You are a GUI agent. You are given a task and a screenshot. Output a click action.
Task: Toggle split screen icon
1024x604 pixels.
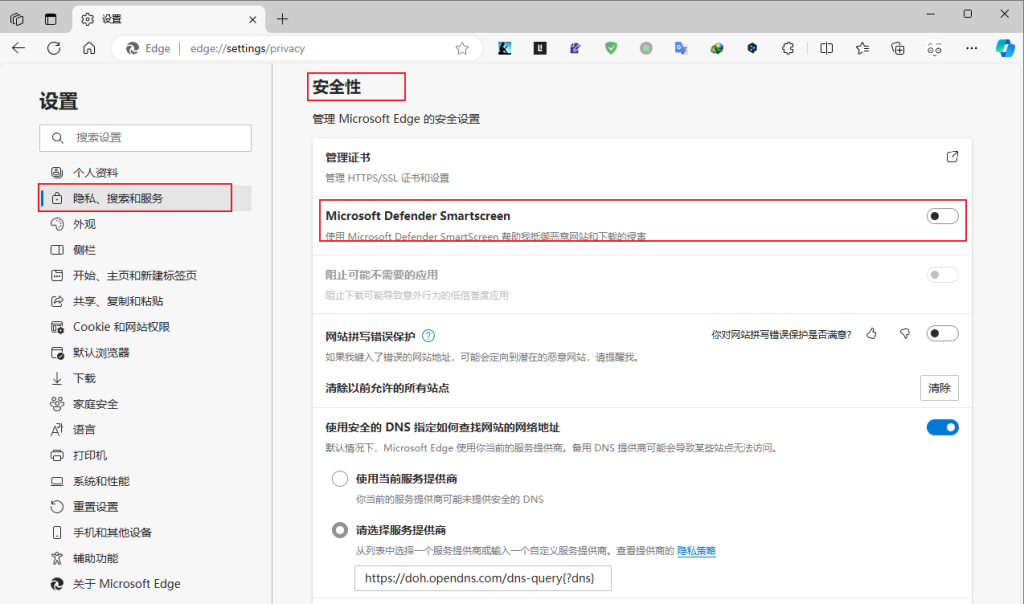tap(826, 48)
